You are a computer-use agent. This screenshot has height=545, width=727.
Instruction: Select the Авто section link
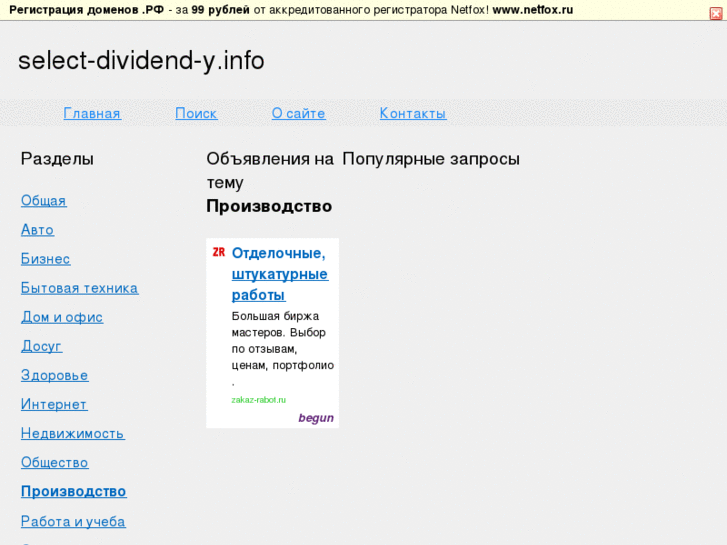tap(38, 230)
